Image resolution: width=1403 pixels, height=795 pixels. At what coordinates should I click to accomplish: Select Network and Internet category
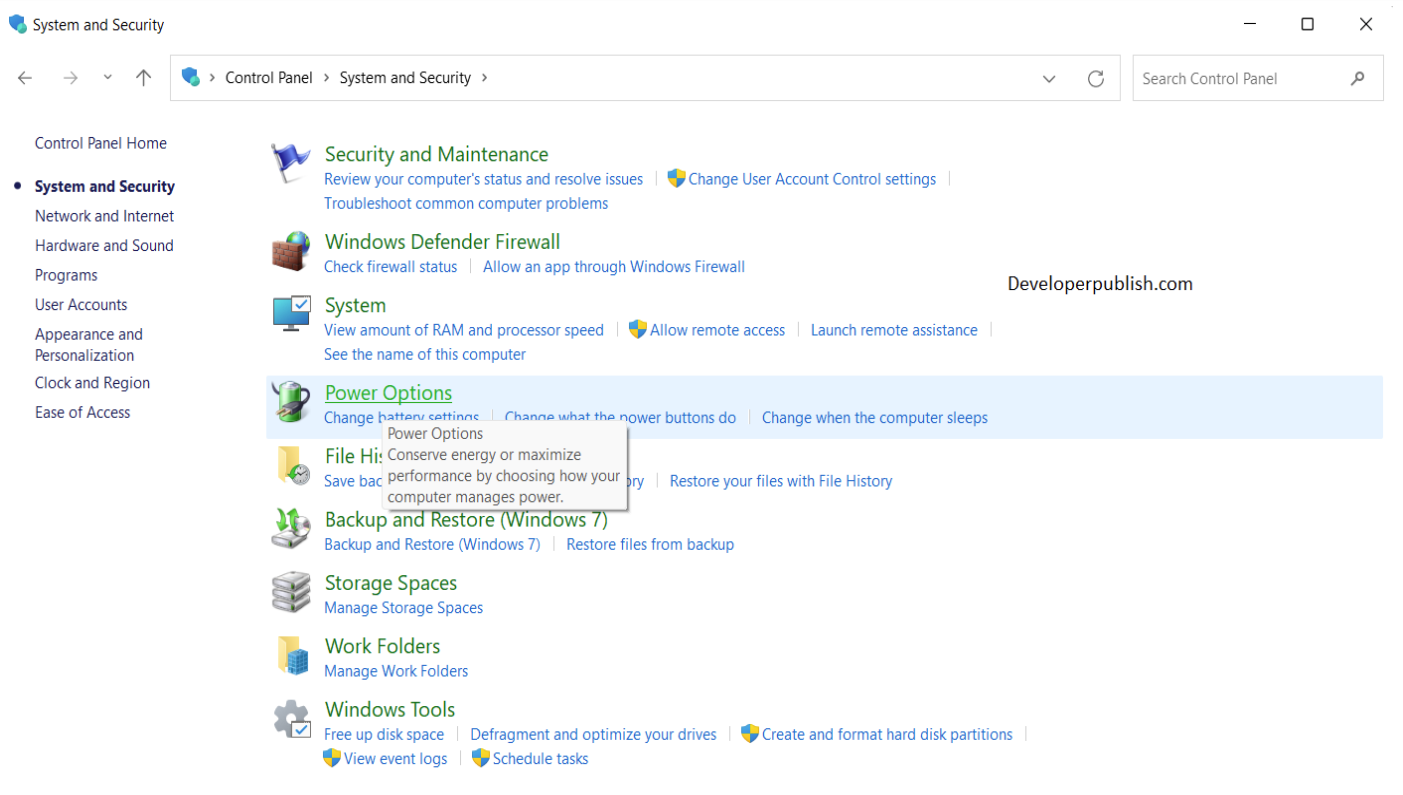(104, 216)
